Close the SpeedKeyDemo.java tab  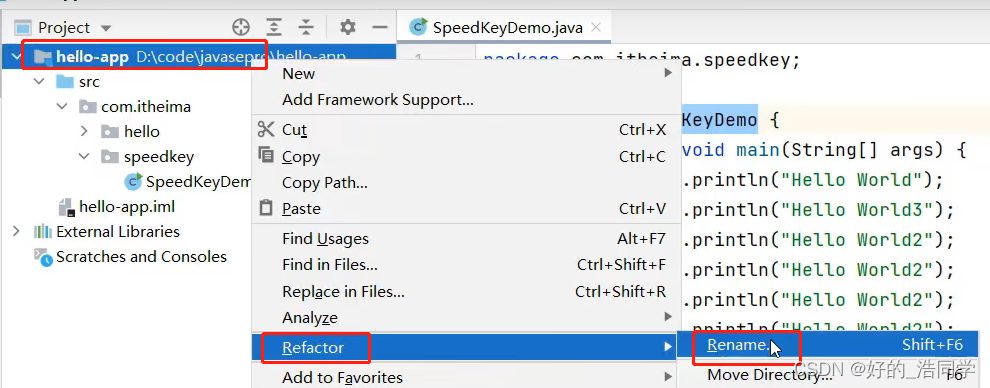point(595,27)
